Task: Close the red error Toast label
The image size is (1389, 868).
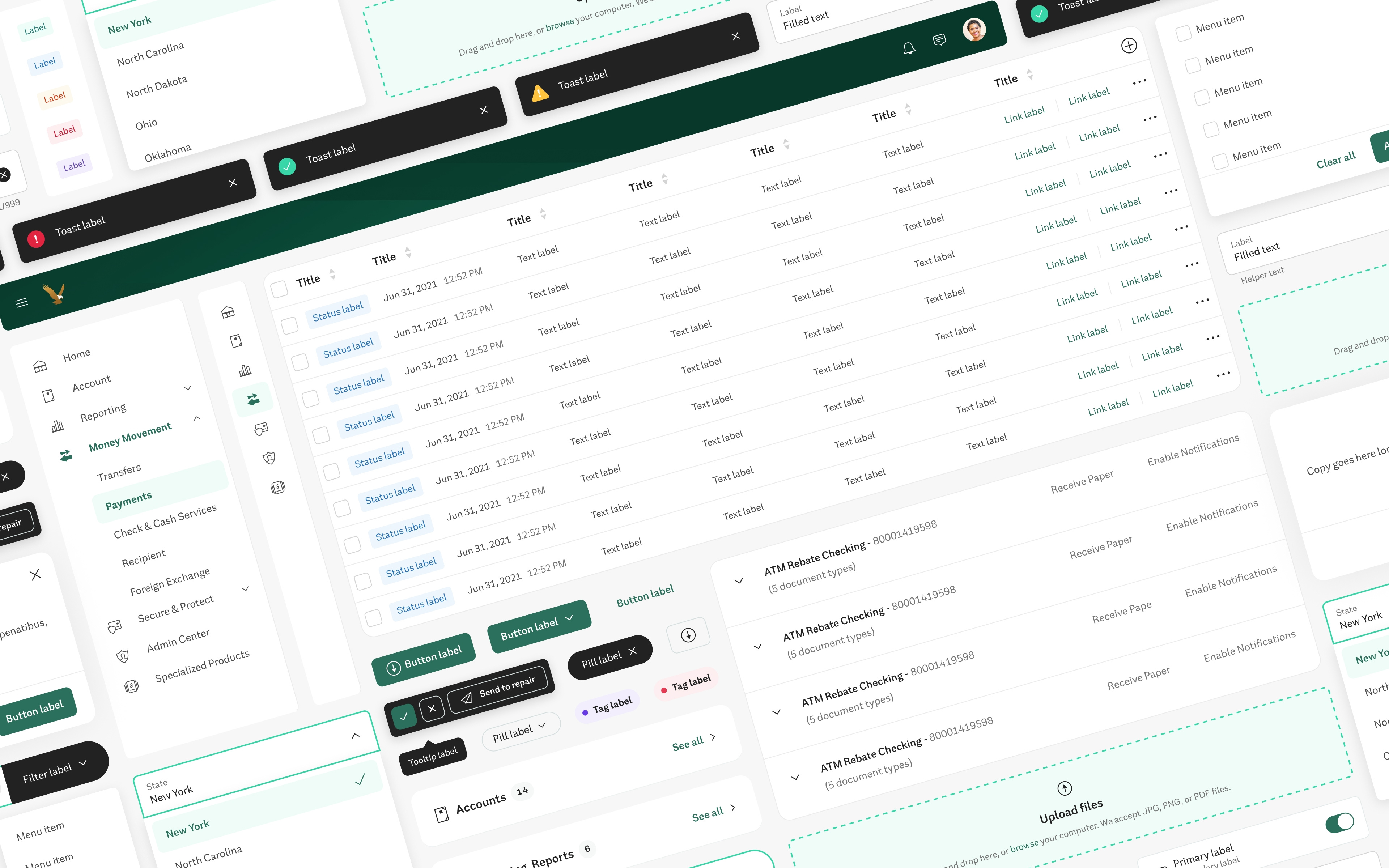Action: [233, 183]
